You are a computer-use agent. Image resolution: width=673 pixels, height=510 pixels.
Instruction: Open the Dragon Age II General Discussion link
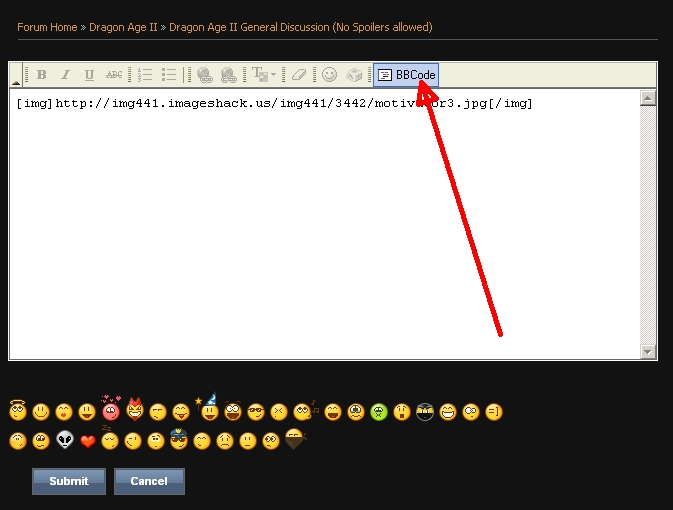300,27
